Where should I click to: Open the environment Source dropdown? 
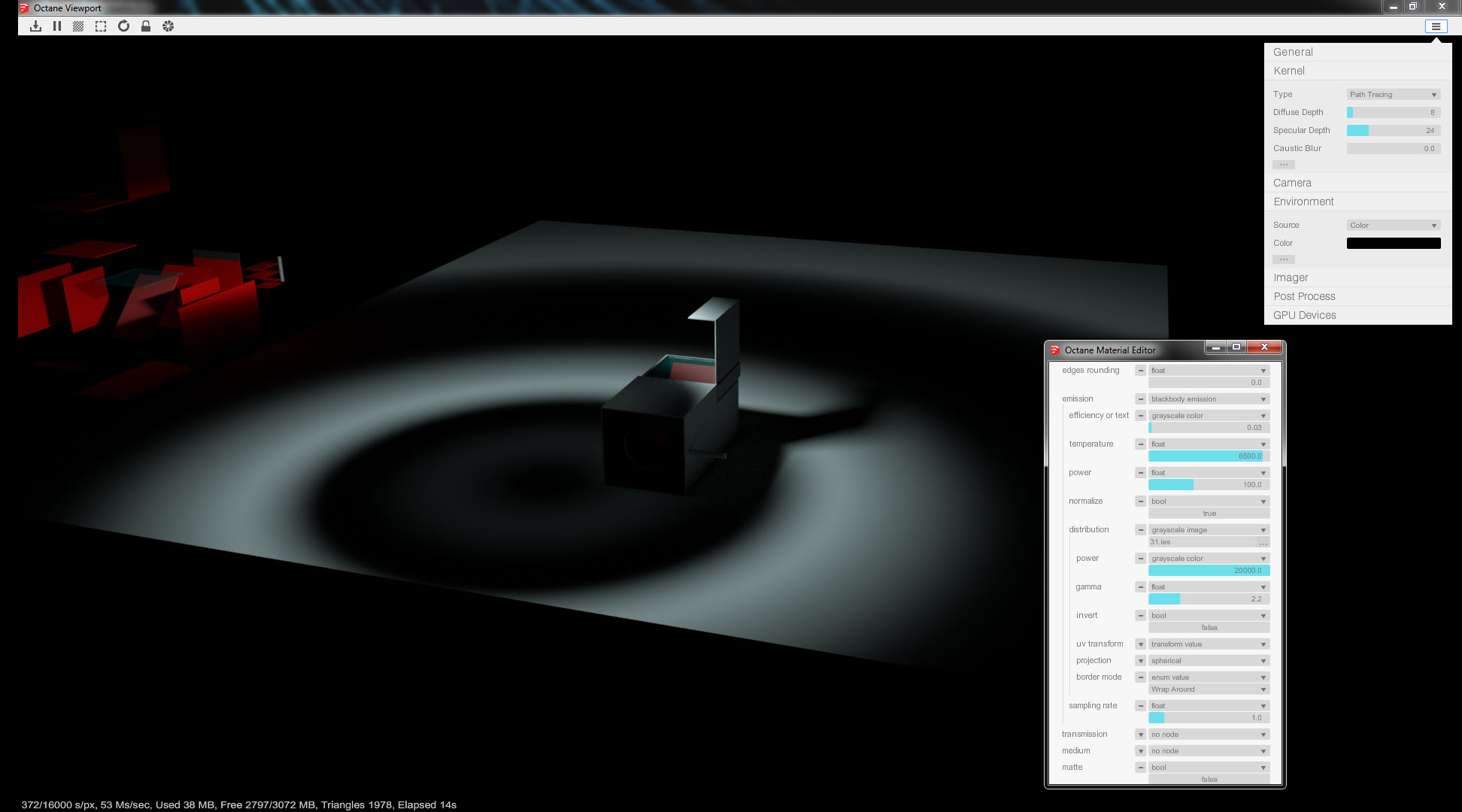click(1393, 226)
